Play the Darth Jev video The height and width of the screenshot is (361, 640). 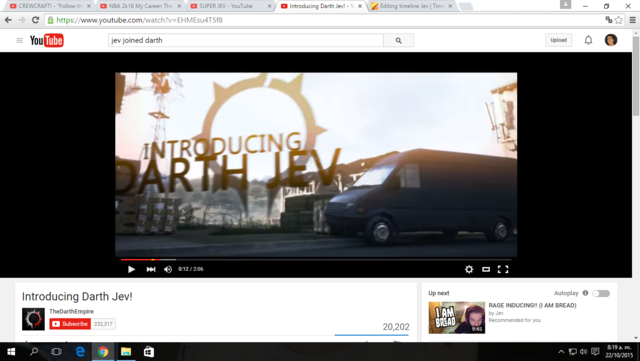[131, 269]
